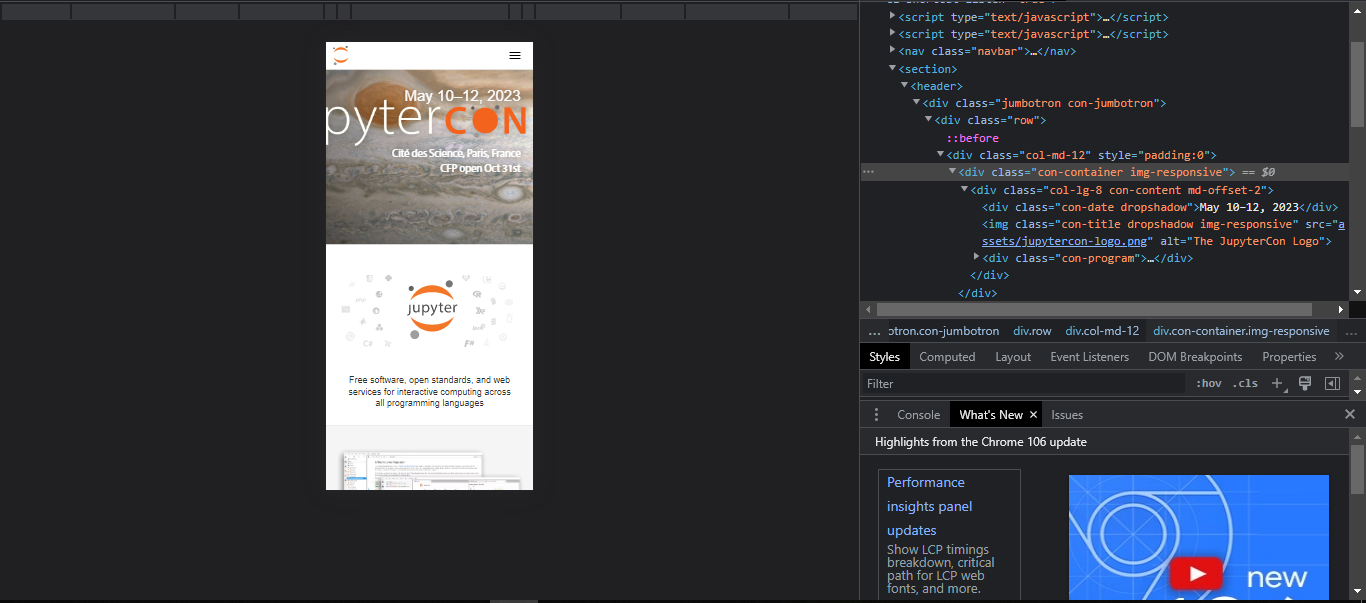Screen dimensions: 1366x603
Task: Click the left breadcrumb overflow ellipsis
Action: pyautogui.click(x=874, y=331)
